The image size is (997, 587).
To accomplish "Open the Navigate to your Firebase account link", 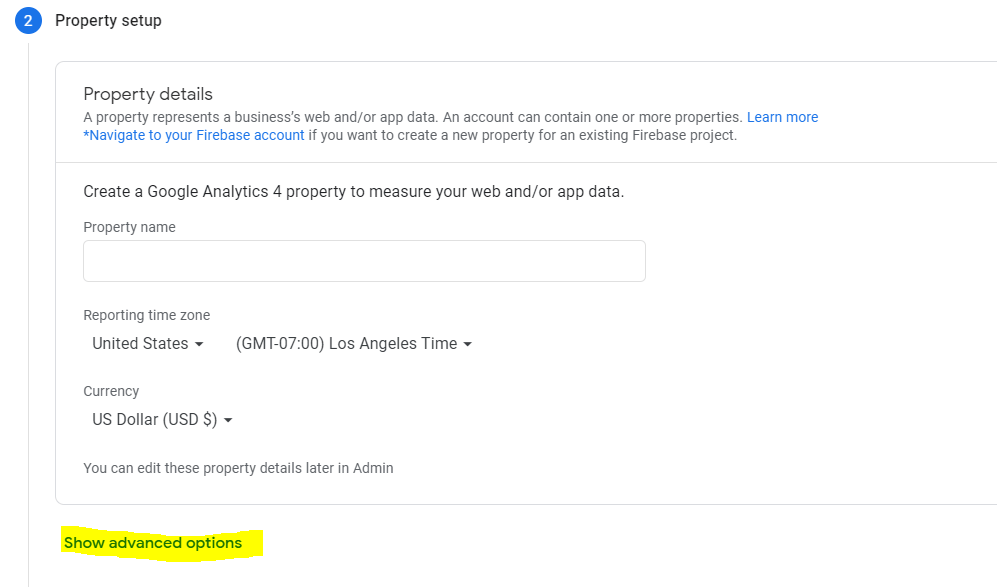I will 194,135.
